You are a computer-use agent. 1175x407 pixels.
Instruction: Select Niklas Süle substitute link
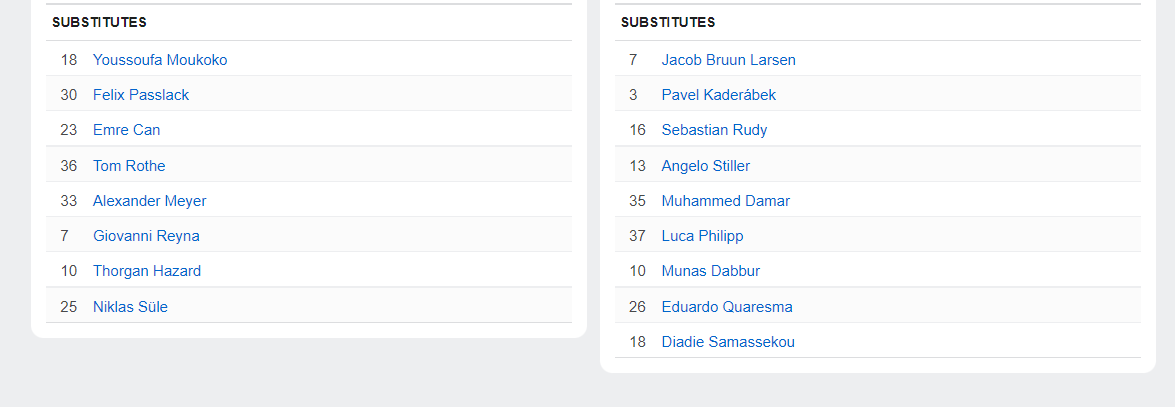point(130,307)
